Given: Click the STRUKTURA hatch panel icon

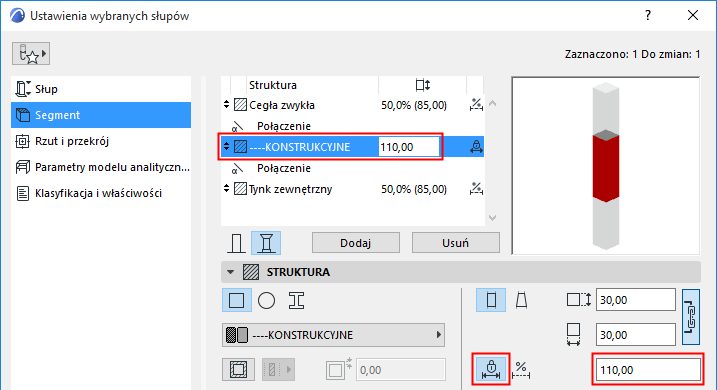Looking at the screenshot, I should pyautogui.click(x=251, y=272).
